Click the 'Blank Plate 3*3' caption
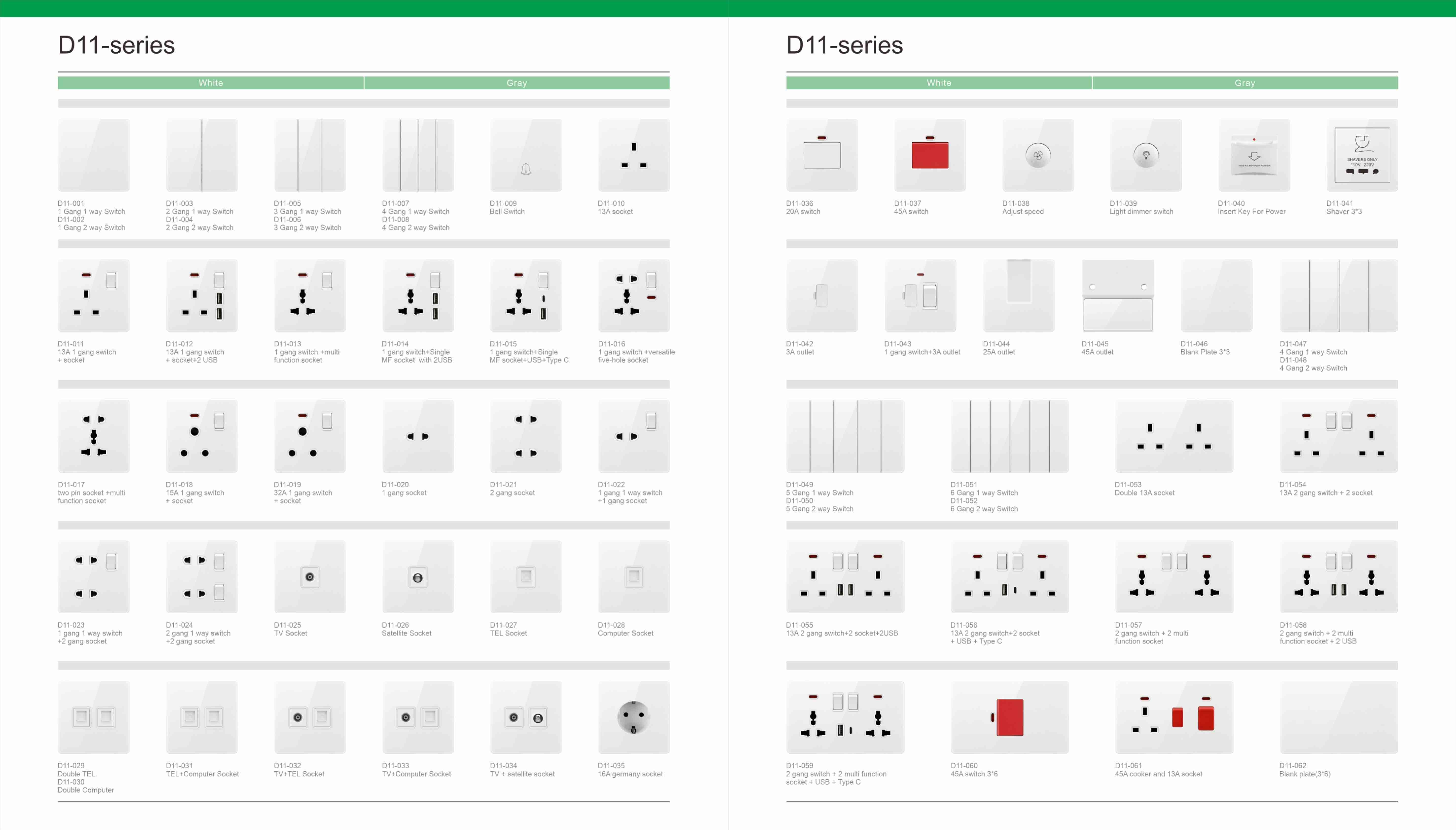 point(1205,352)
